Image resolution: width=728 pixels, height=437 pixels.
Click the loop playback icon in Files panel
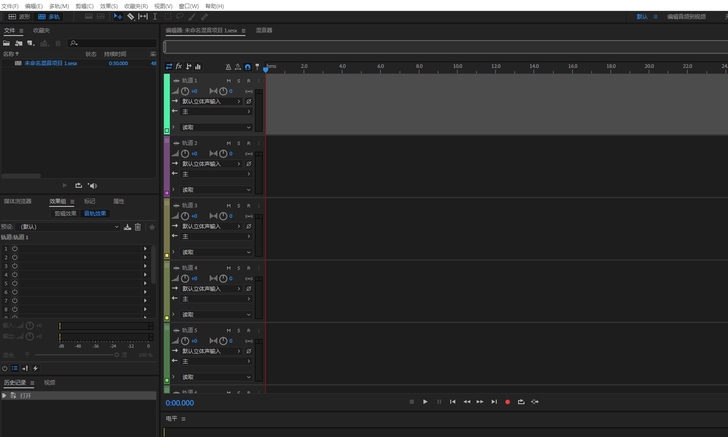78,186
